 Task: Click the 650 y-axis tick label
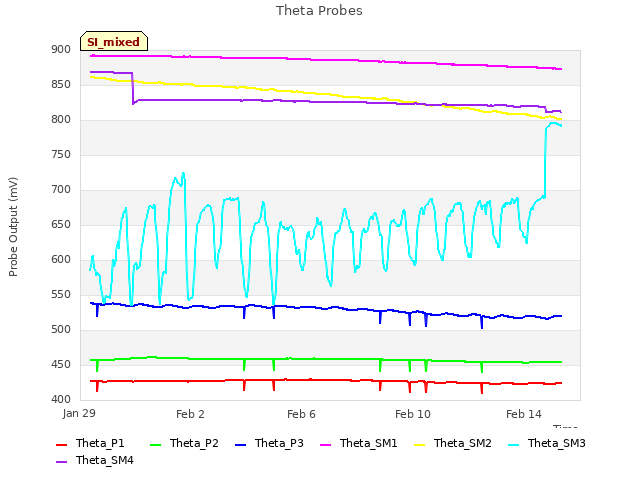61,225
